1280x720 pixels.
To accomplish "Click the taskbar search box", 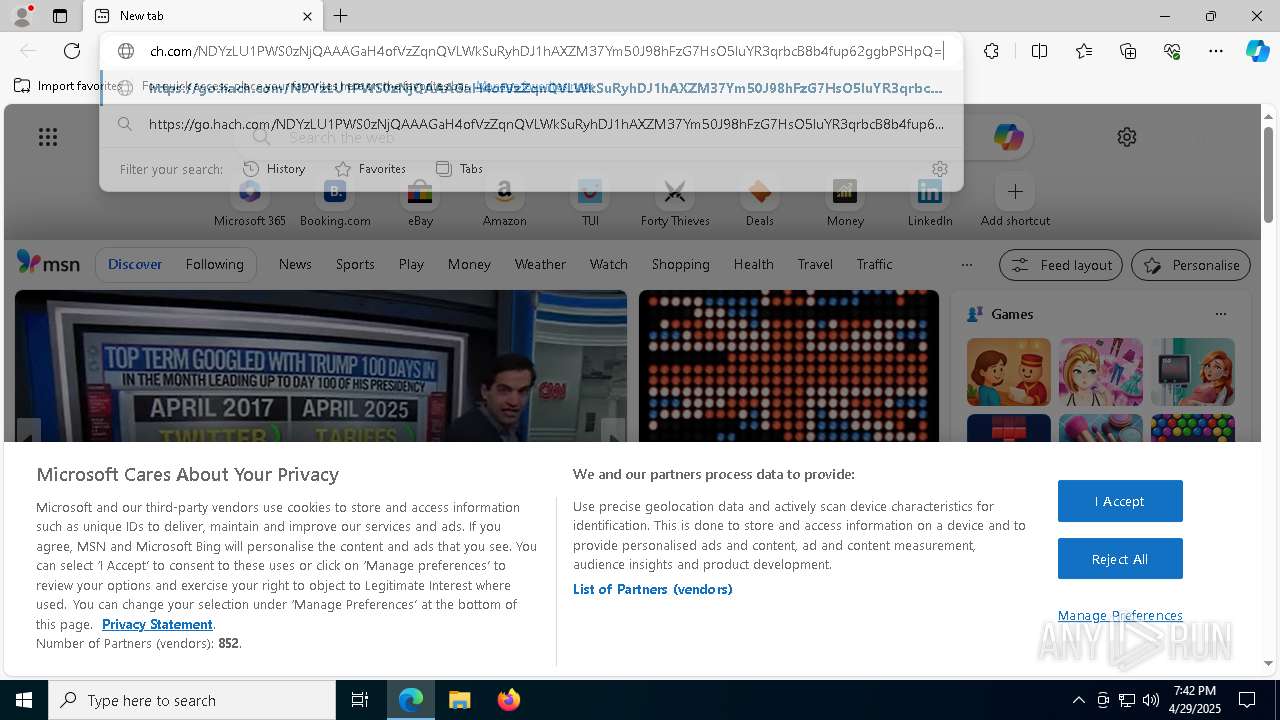I will (x=192, y=700).
